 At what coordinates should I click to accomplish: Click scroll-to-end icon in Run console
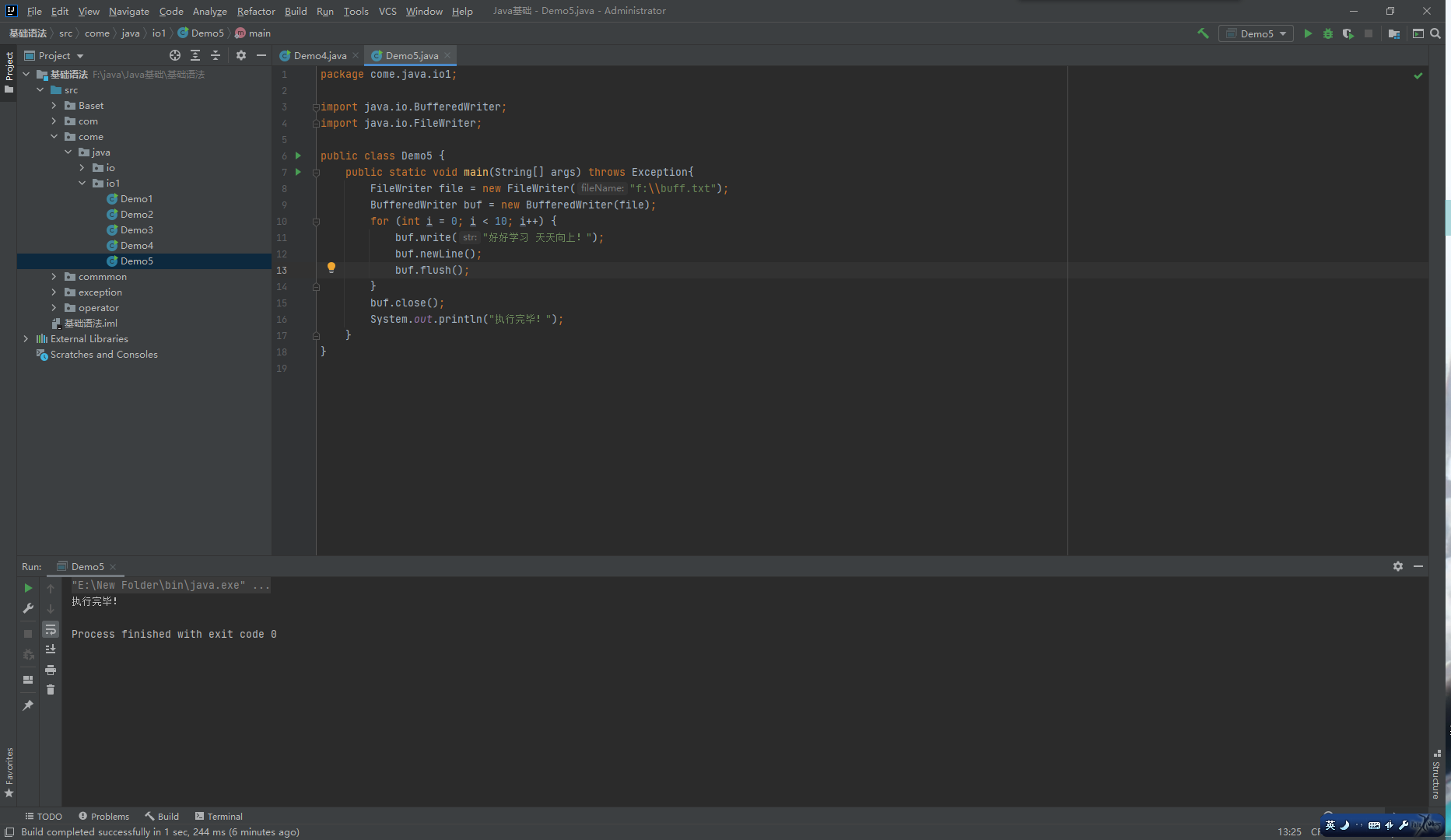coord(51,649)
